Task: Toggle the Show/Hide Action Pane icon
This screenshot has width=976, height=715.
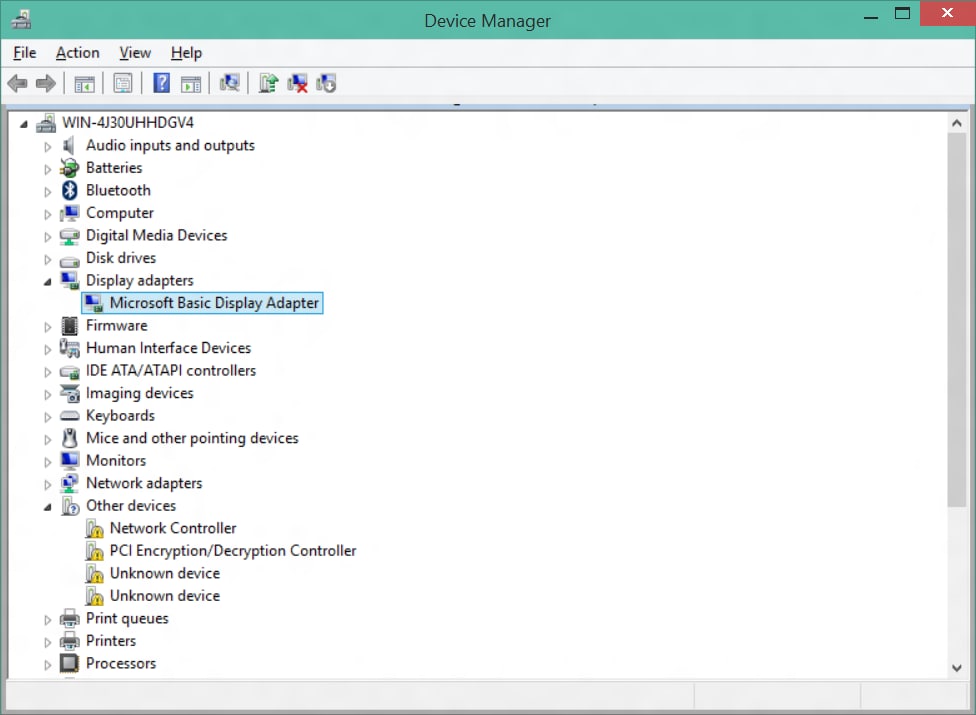Action: point(191,83)
